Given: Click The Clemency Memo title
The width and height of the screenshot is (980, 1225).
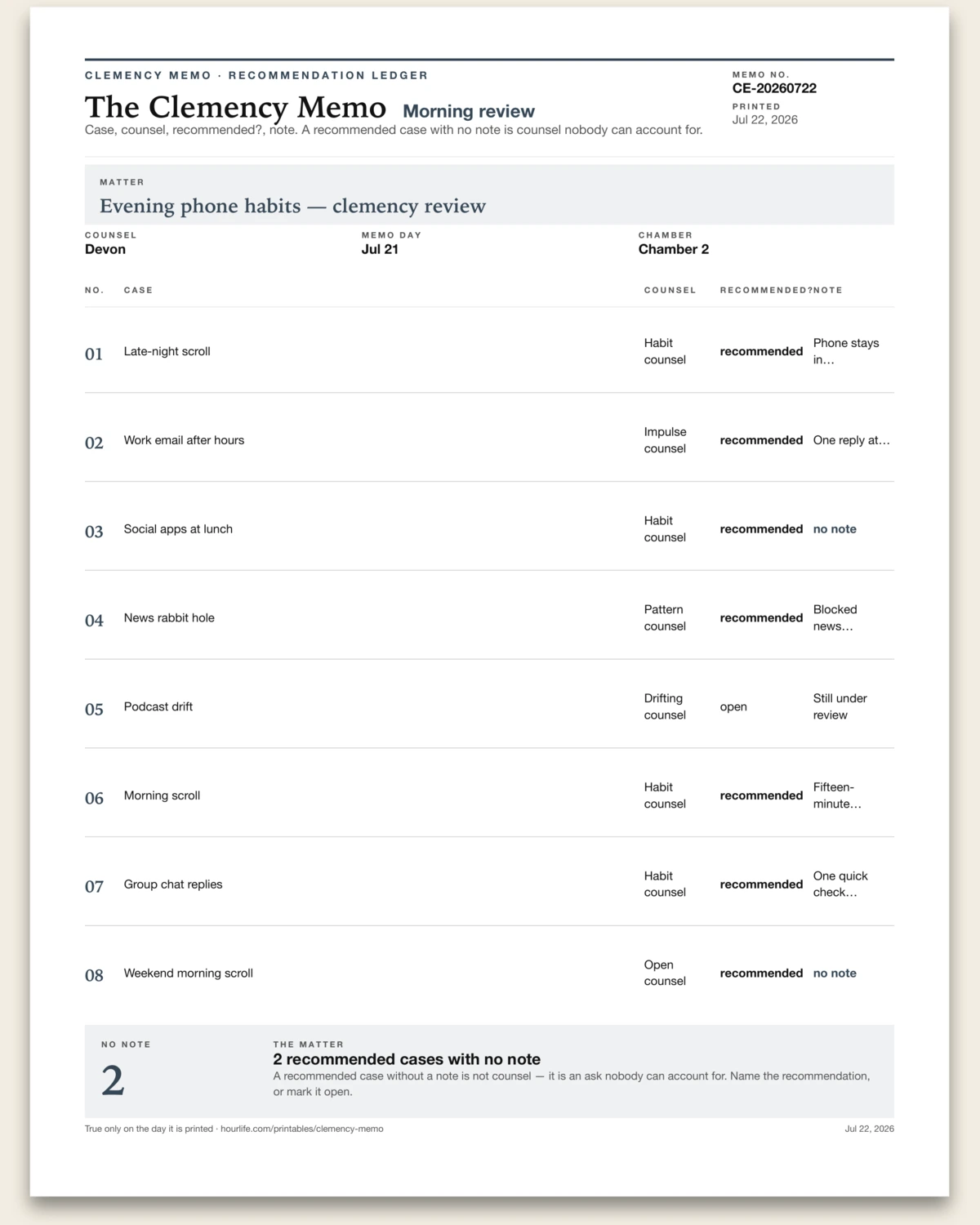Looking at the screenshot, I should pyautogui.click(x=235, y=107).
